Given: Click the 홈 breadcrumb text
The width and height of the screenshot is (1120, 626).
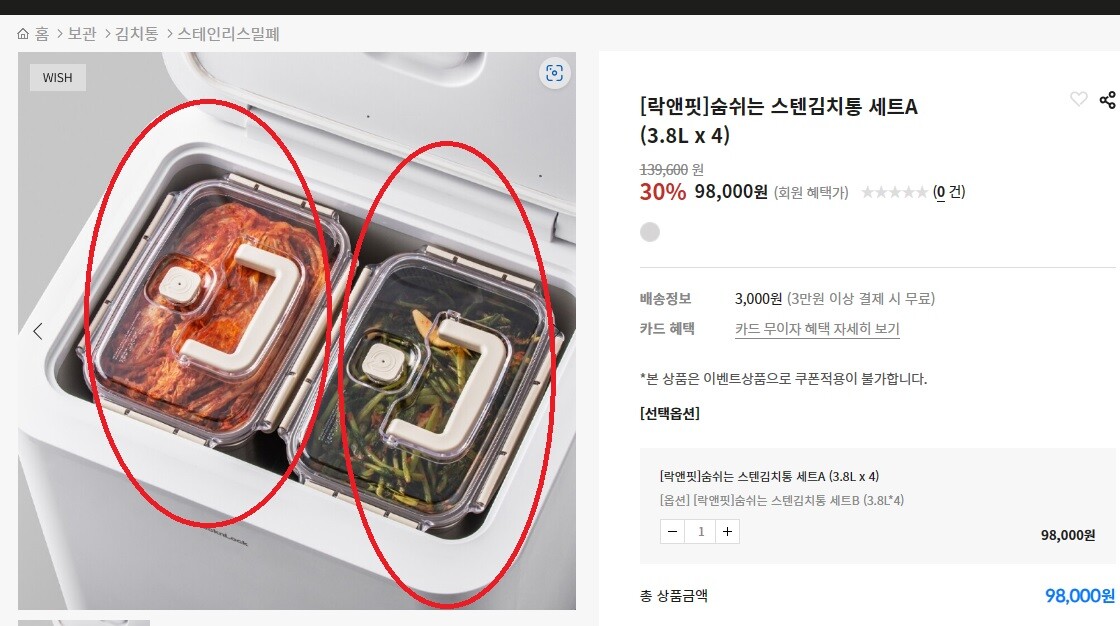Looking at the screenshot, I should coord(42,34).
